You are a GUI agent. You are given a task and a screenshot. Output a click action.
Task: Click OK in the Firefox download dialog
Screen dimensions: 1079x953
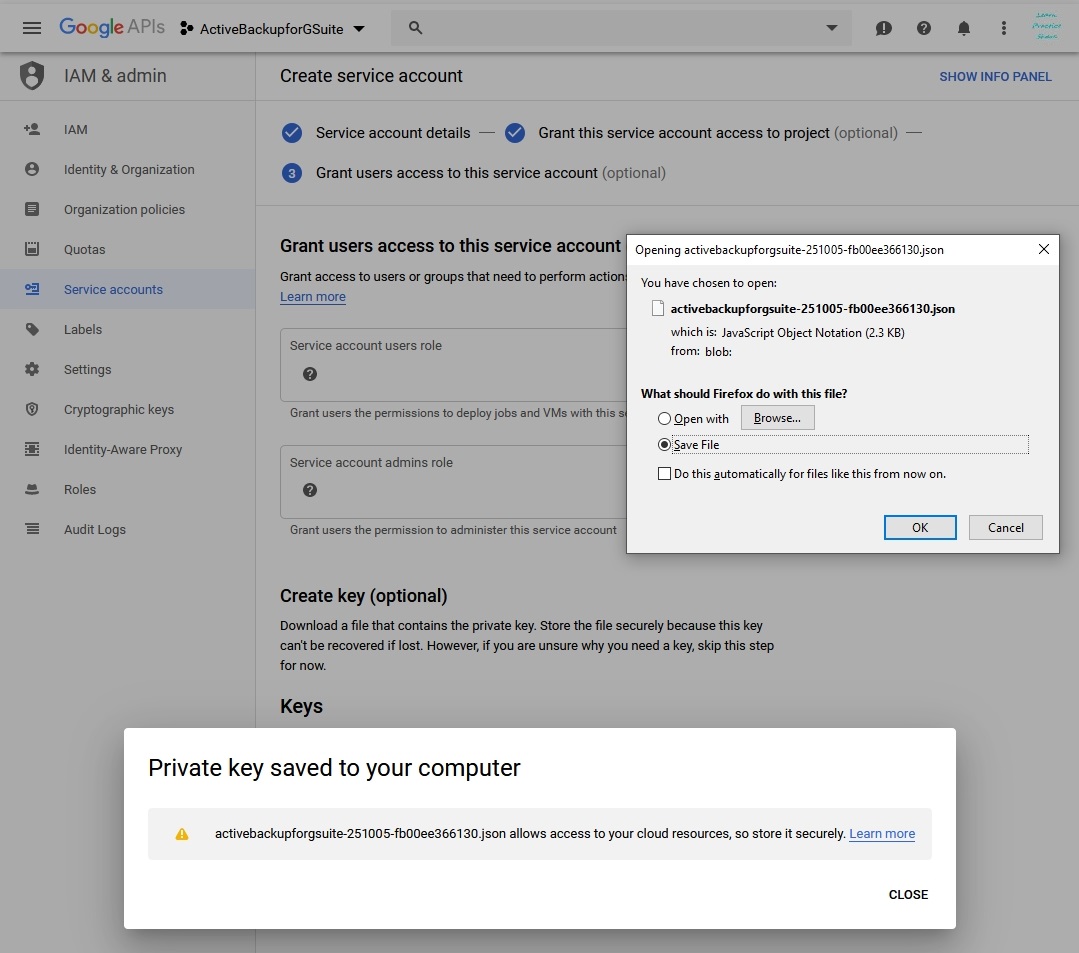(919, 527)
